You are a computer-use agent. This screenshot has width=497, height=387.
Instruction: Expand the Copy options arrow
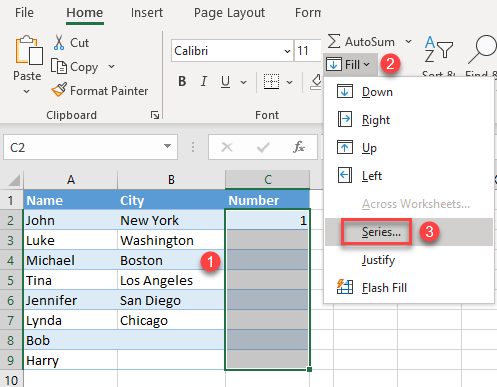click(111, 66)
